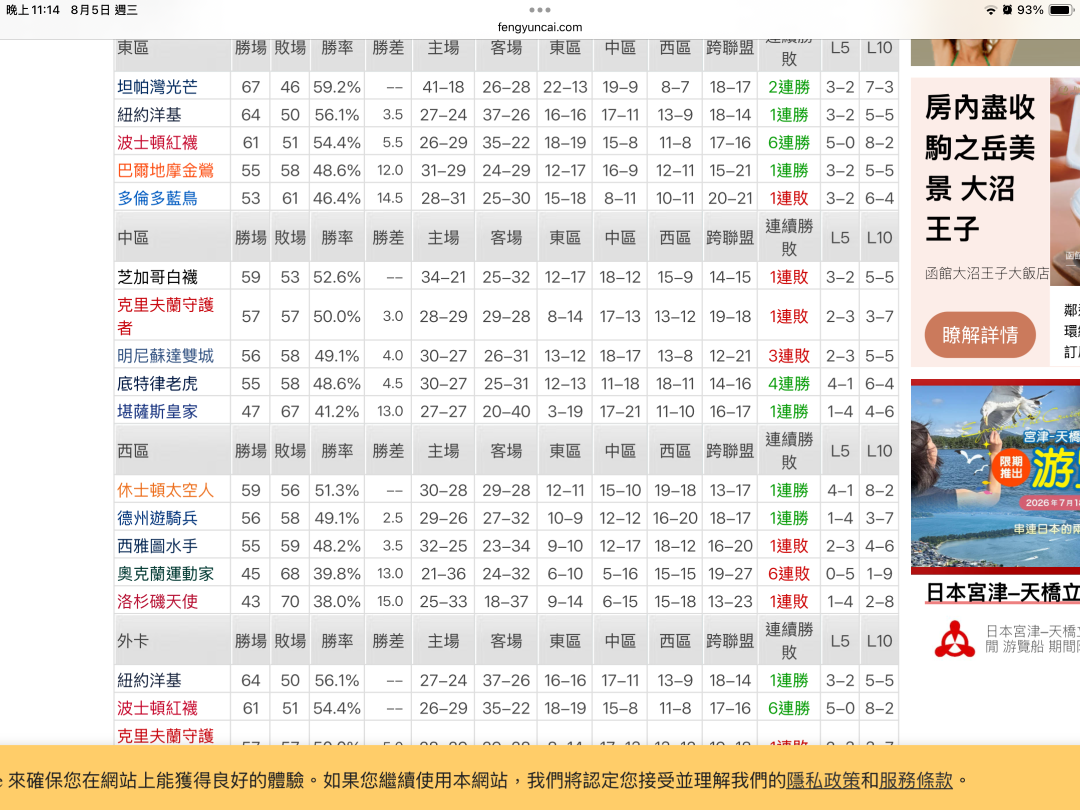Tap the Wi-Fi status icon

990,10
